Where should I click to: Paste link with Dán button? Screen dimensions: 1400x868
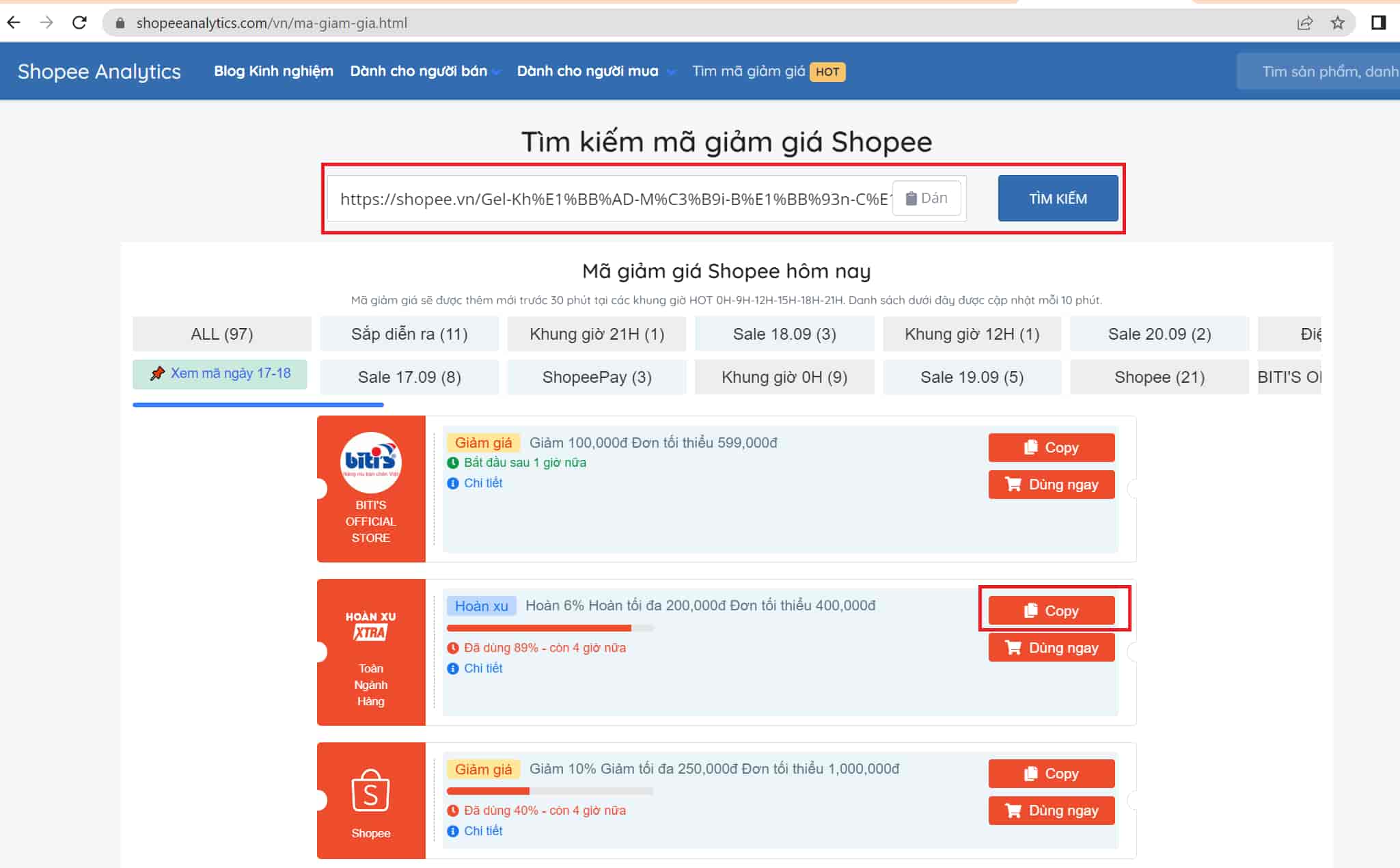[927, 198]
